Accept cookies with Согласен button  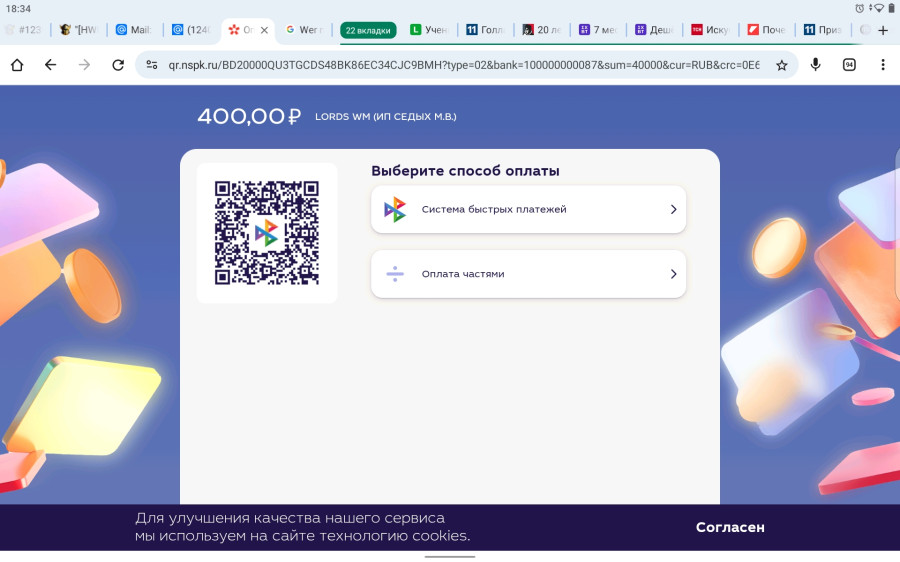tap(730, 527)
